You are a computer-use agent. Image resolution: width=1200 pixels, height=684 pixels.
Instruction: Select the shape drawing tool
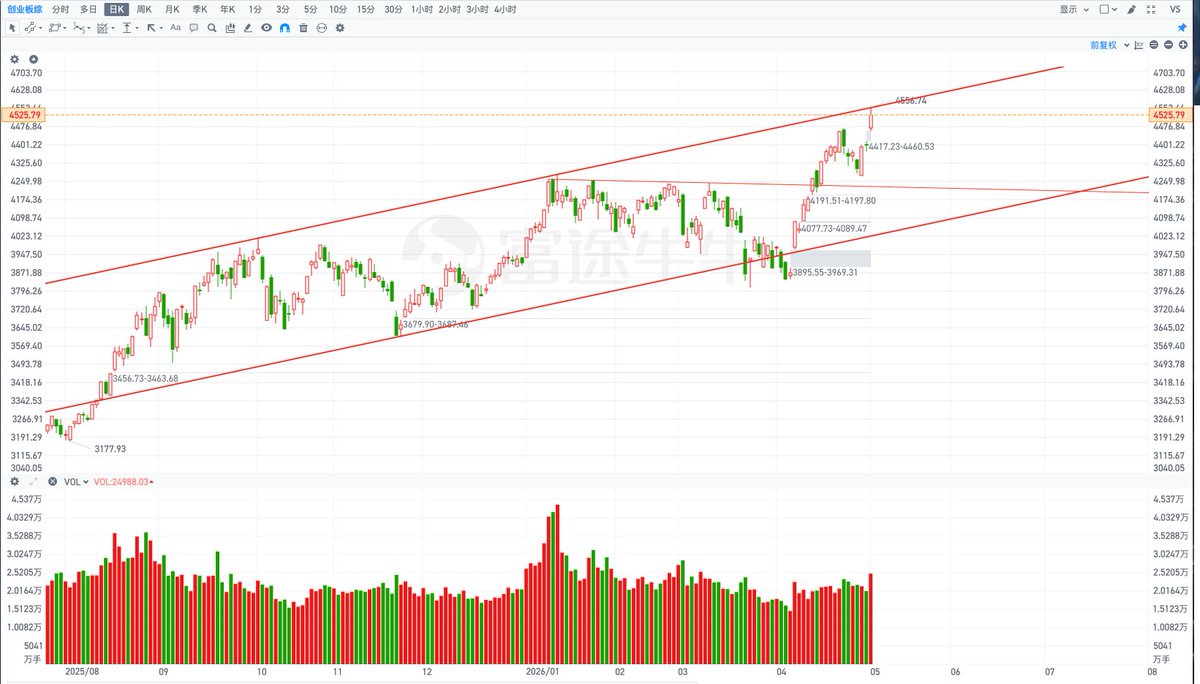53,28
